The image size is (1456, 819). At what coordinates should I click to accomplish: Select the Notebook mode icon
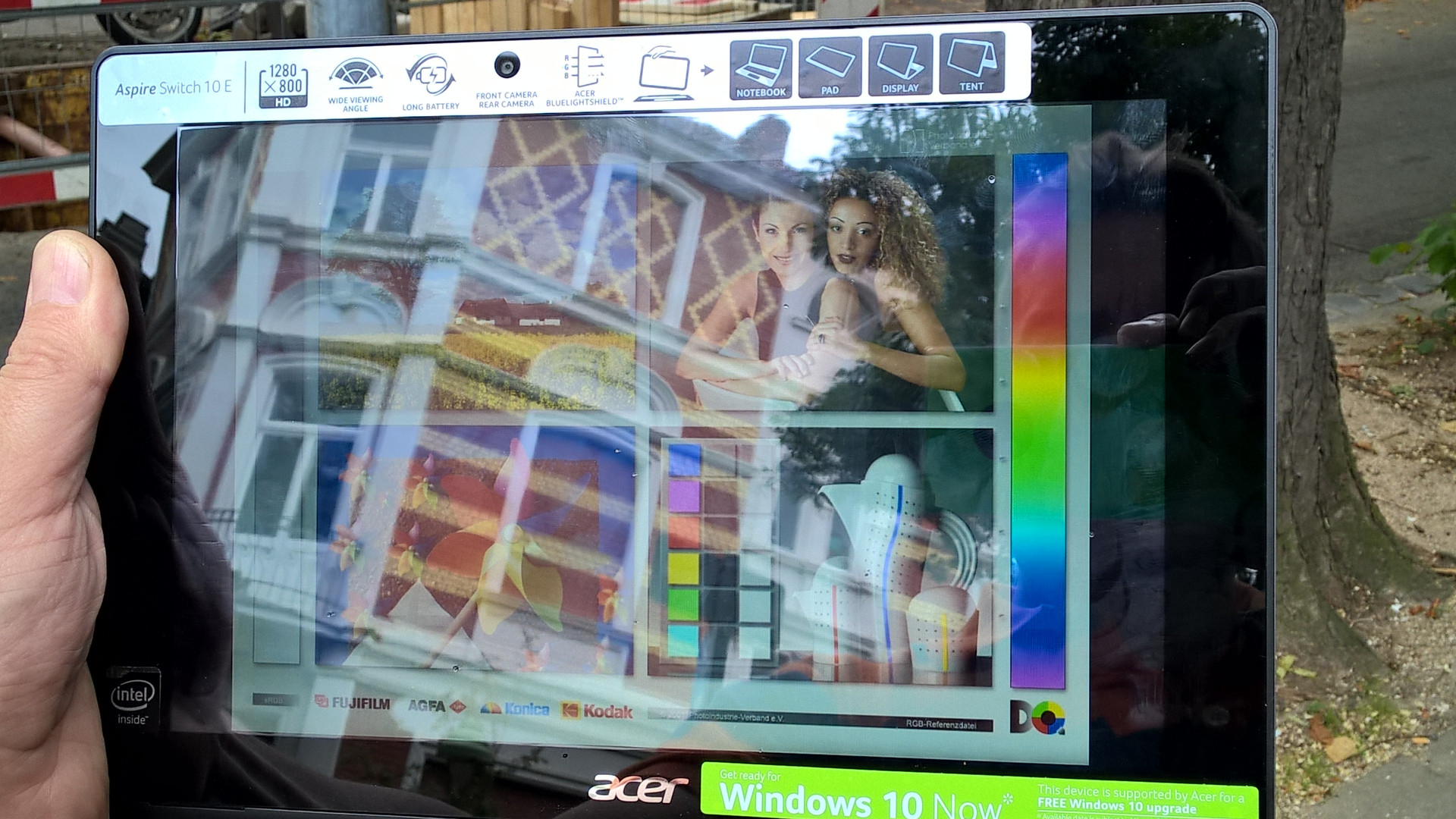click(x=761, y=70)
